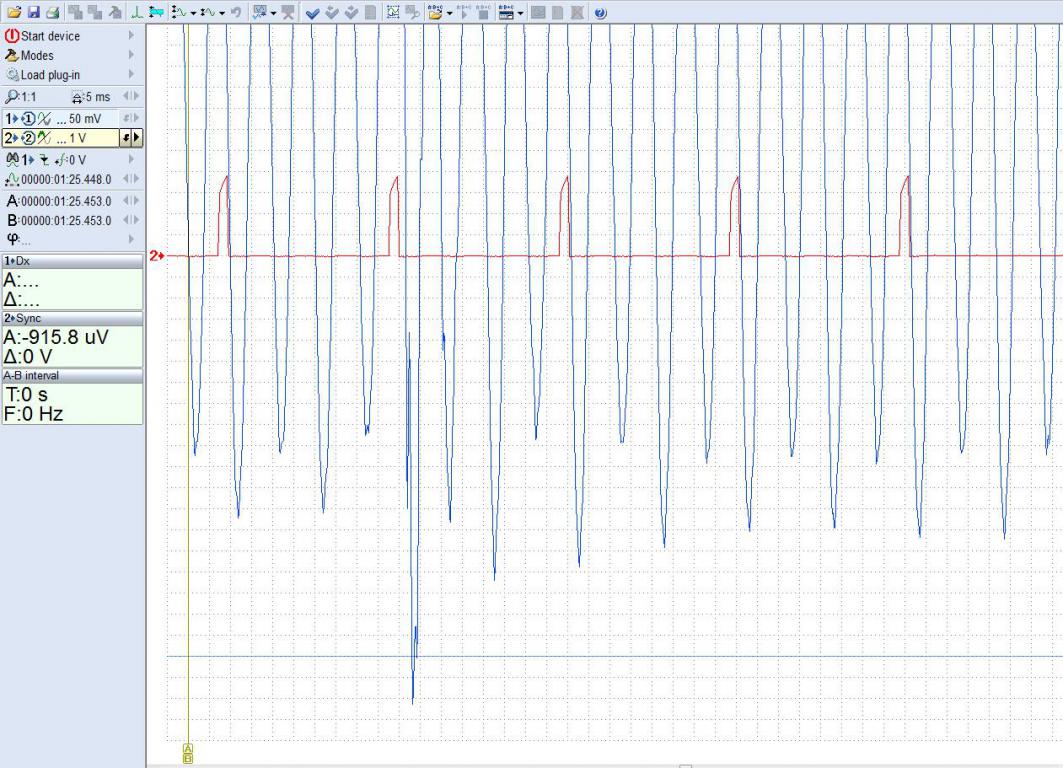Click the A/B cursor marker at bottom
The width and height of the screenshot is (1063, 768).
click(188, 753)
